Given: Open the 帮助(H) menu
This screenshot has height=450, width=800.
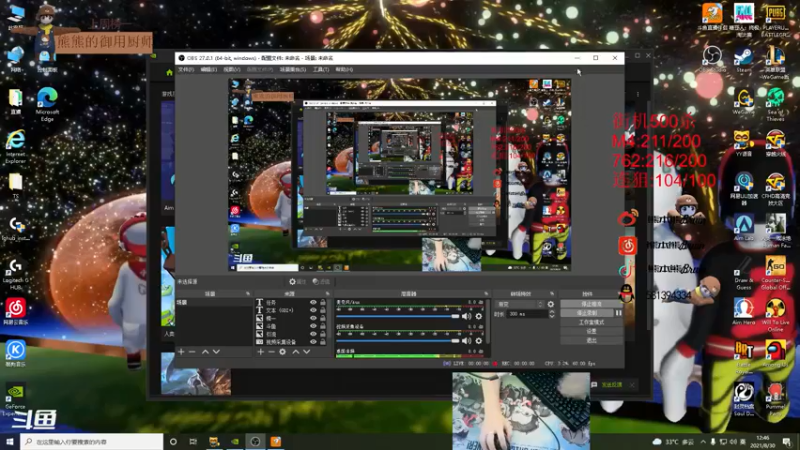Looking at the screenshot, I should (344, 69).
